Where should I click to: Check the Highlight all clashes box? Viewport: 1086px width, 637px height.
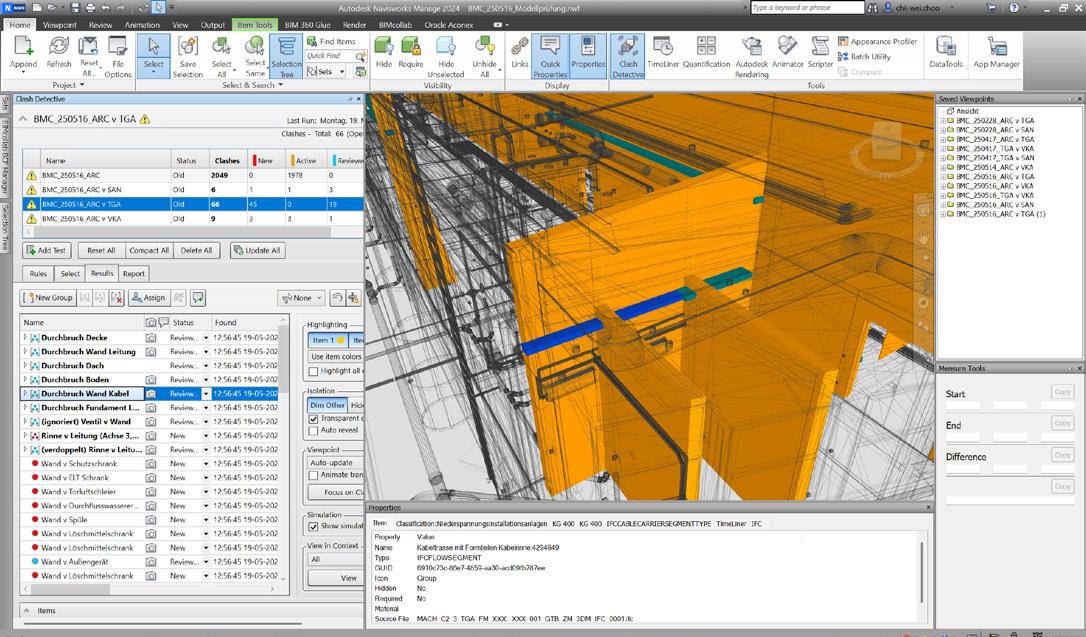314,371
